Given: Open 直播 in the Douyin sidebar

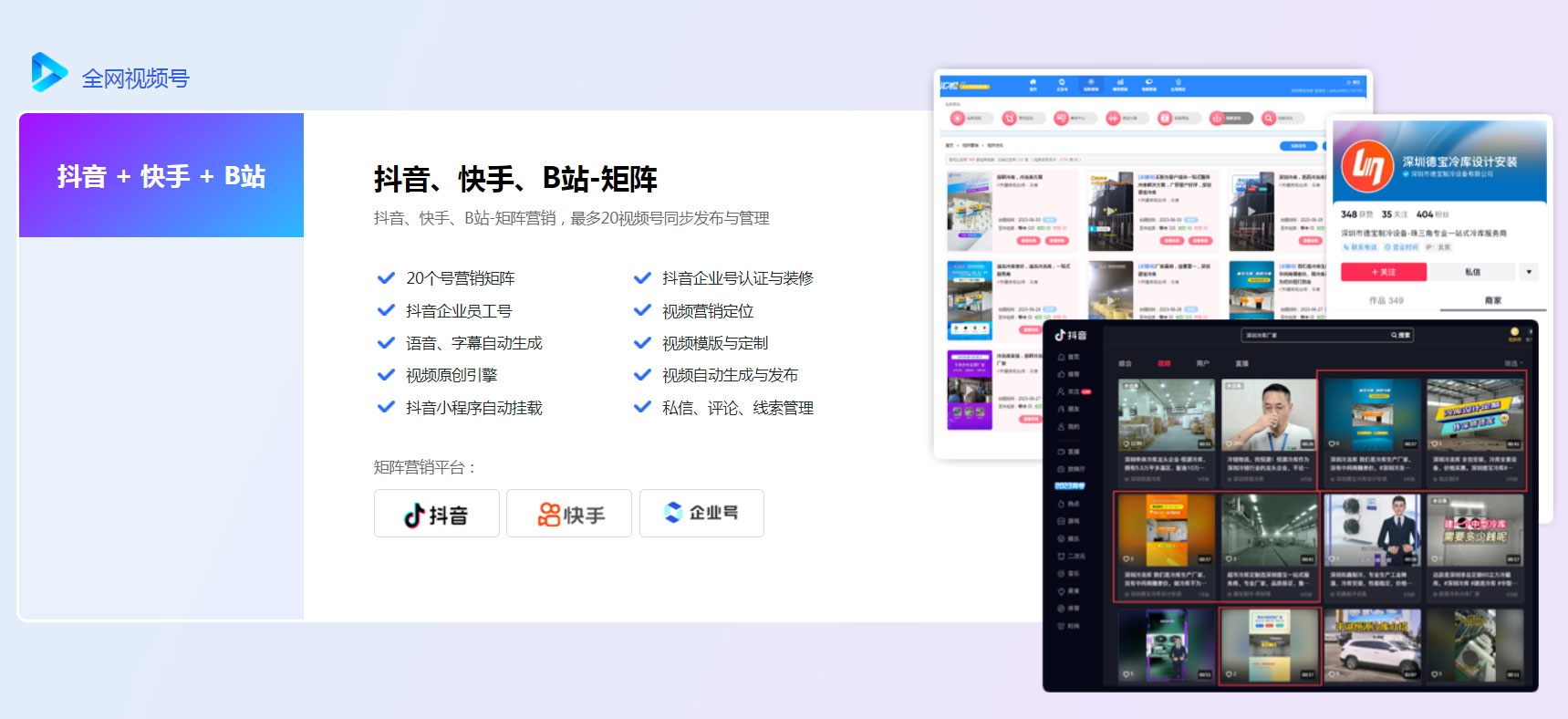Looking at the screenshot, I should click(1068, 452).
